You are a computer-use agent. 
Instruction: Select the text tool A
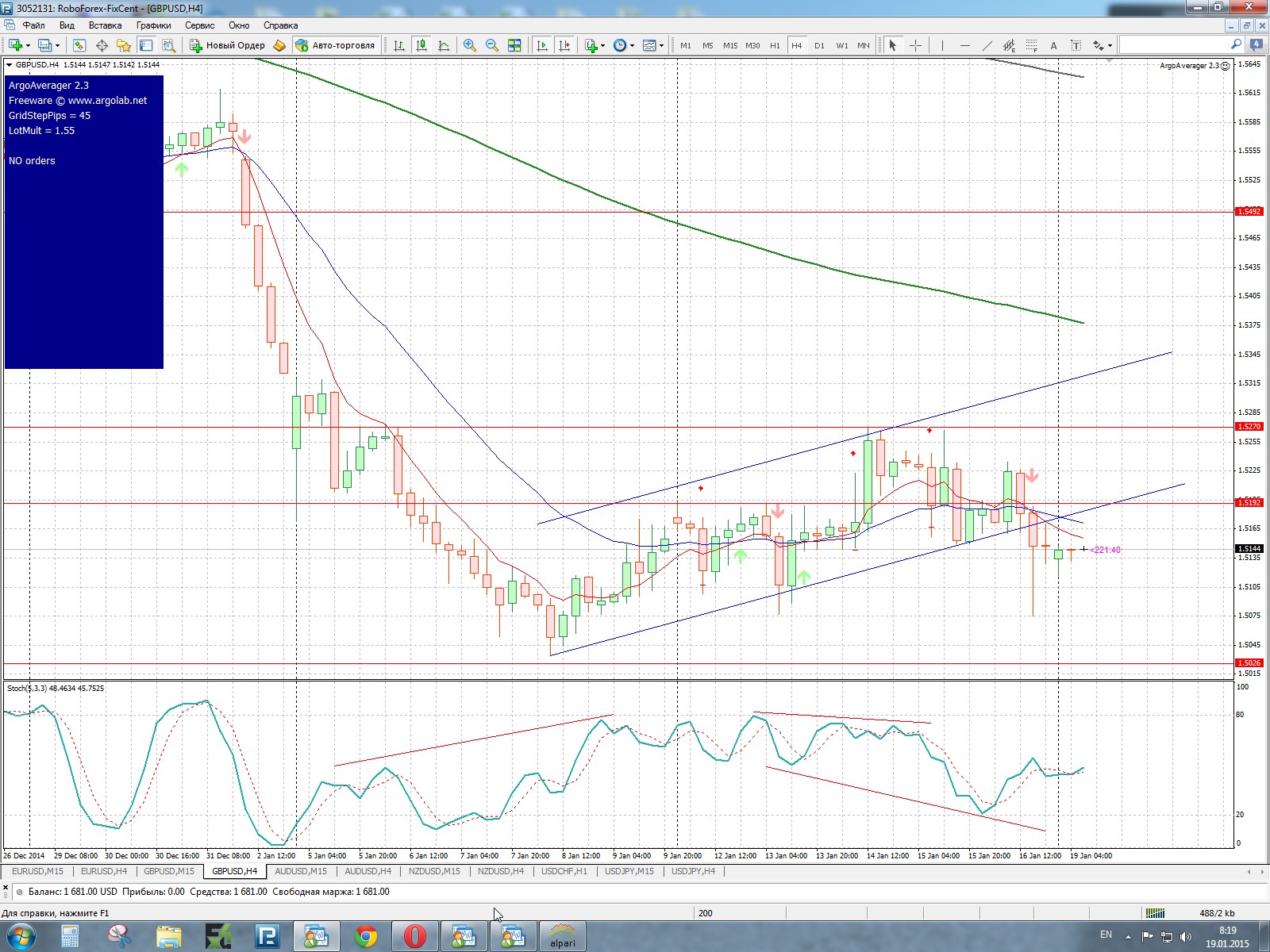[1053, 45]
